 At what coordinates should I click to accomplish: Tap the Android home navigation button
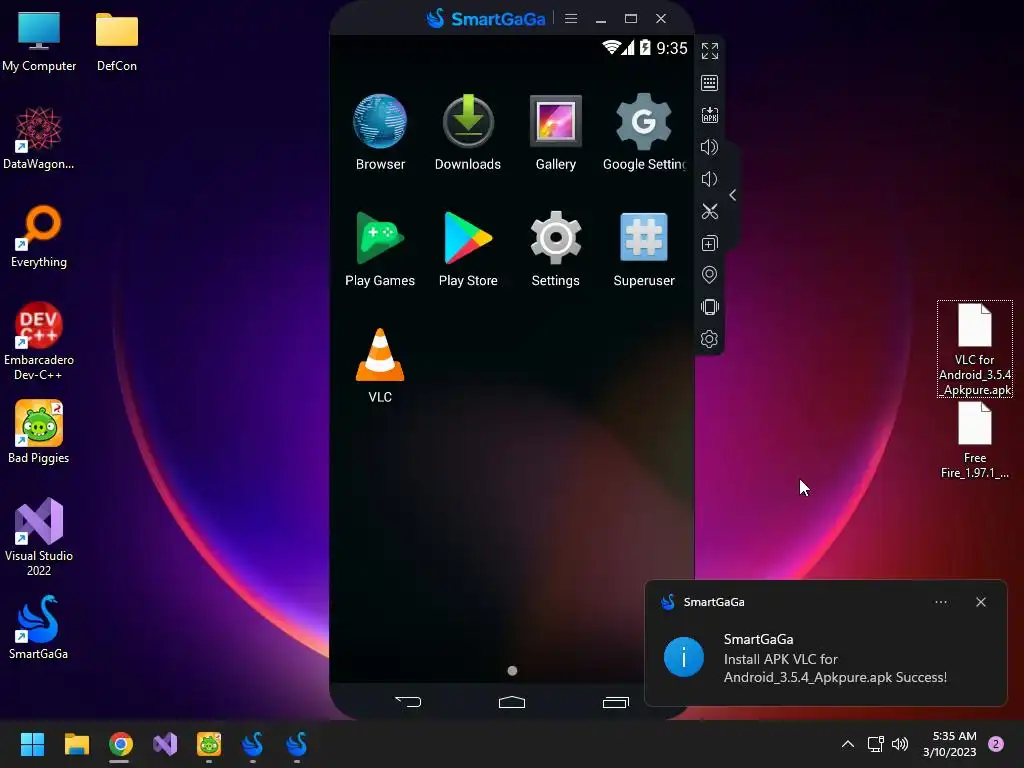[512, 702]
